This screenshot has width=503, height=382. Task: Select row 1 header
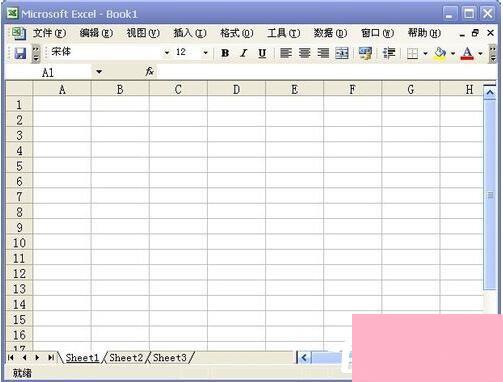(19, 105)
